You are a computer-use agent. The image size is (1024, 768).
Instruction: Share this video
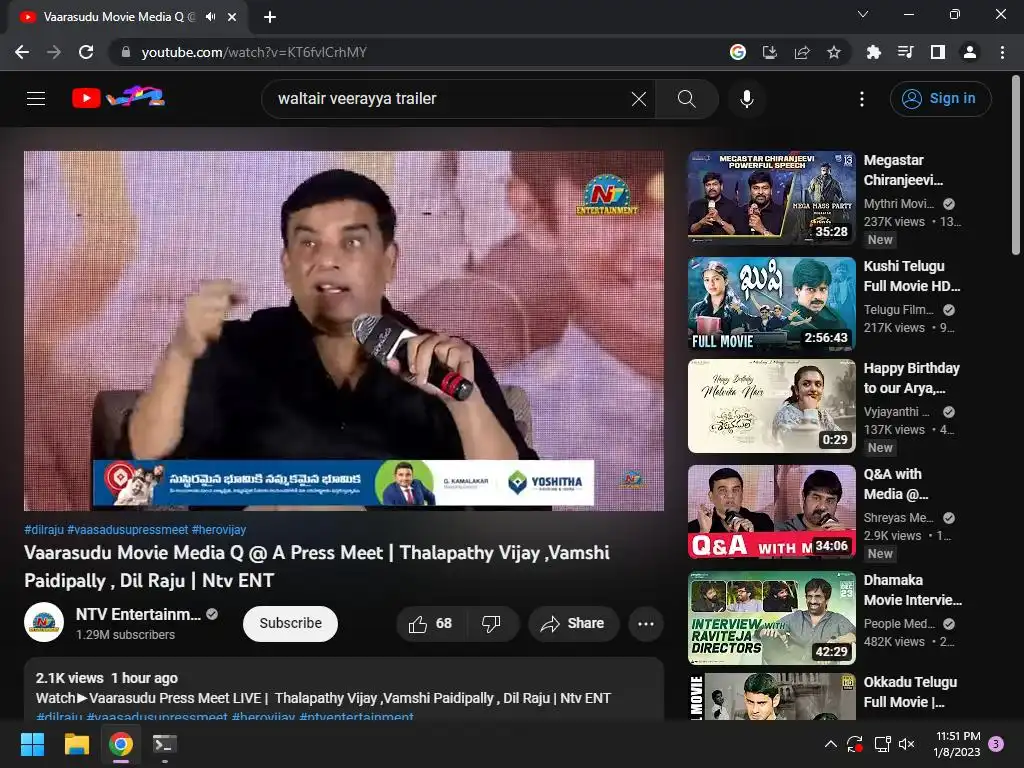coord(572,624)
